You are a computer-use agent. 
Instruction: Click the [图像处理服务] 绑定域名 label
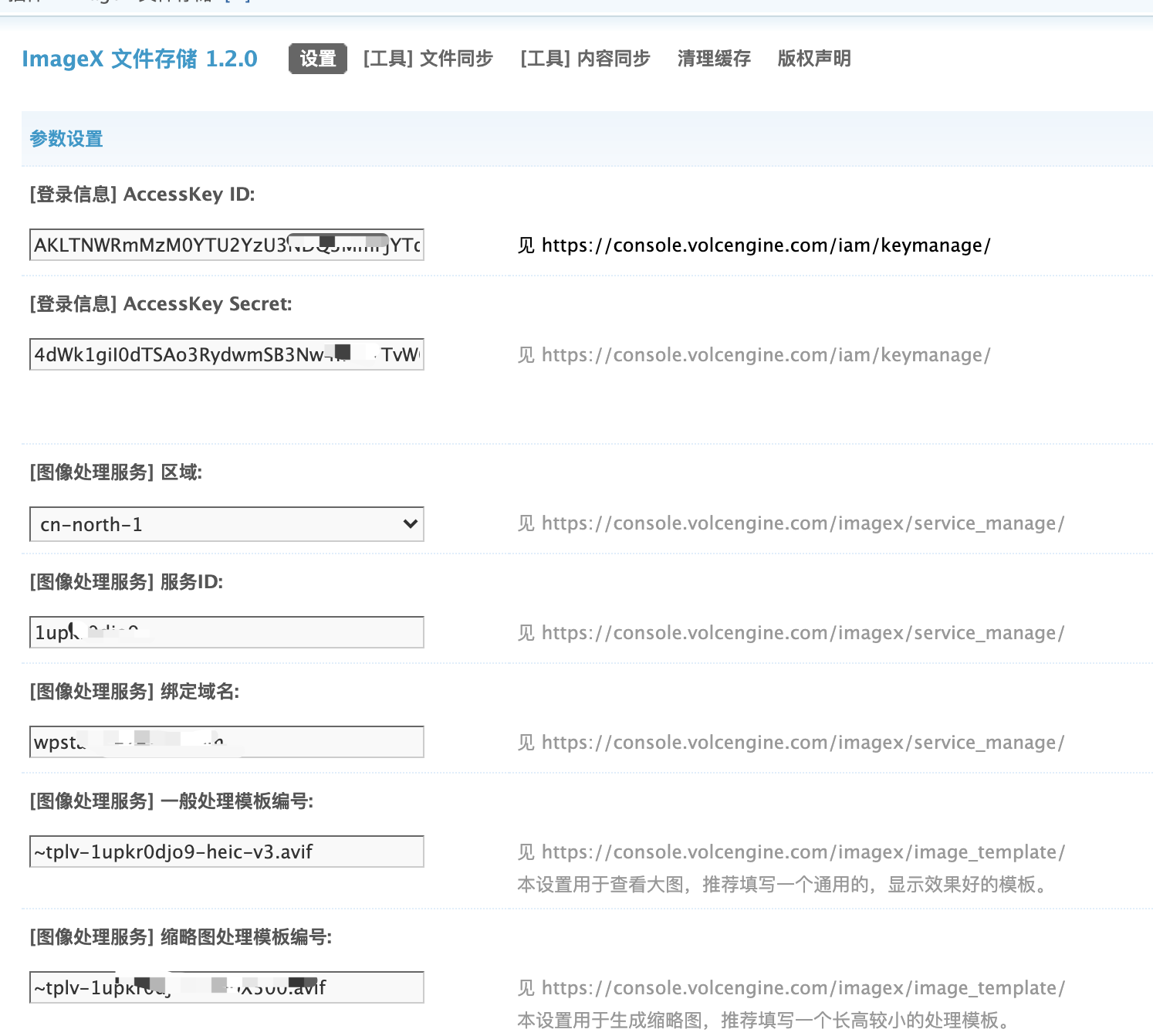point(134,692)
